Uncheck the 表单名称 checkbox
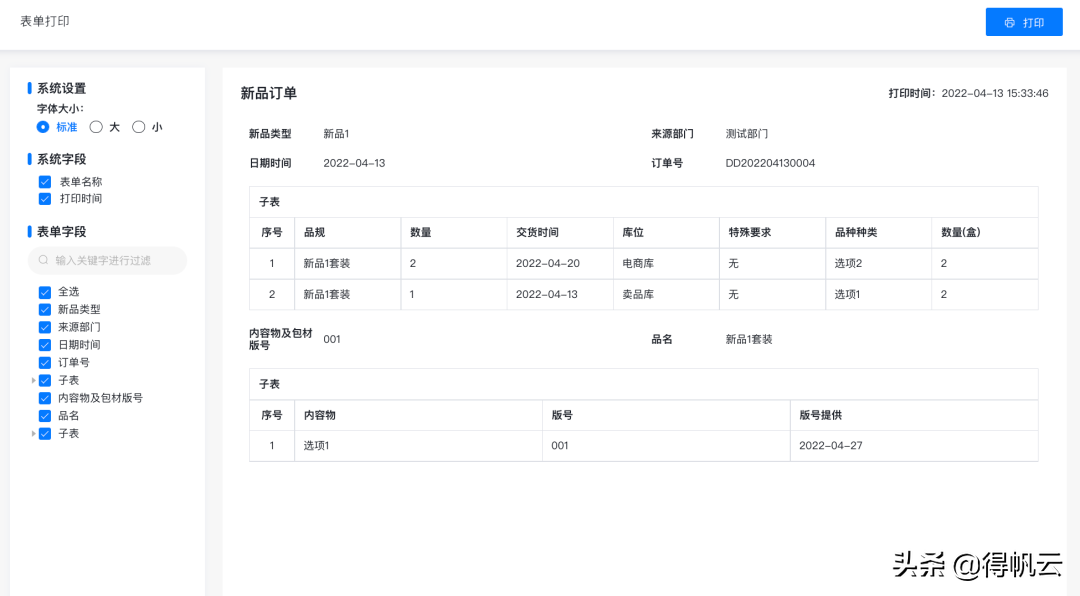The image size is (1080, 596). pyautogui.click(x=45, y=182)
